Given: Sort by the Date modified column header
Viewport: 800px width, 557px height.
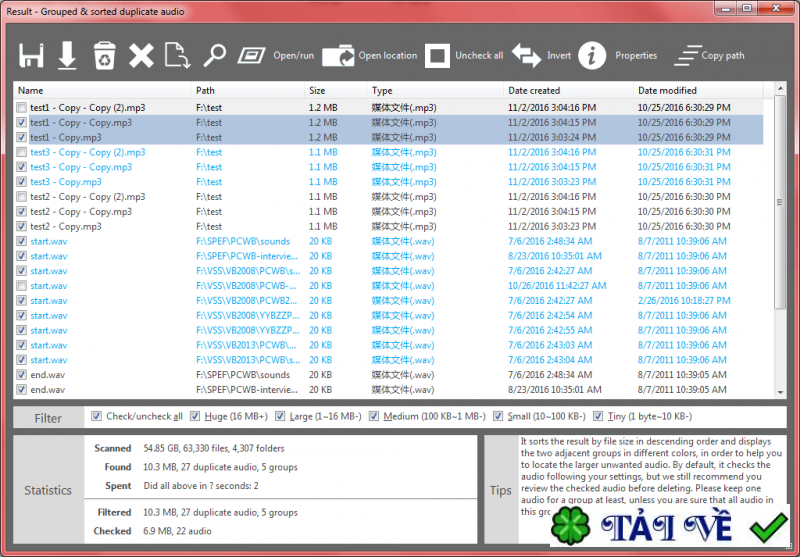Looking at the screenshot, I should 698,90.
